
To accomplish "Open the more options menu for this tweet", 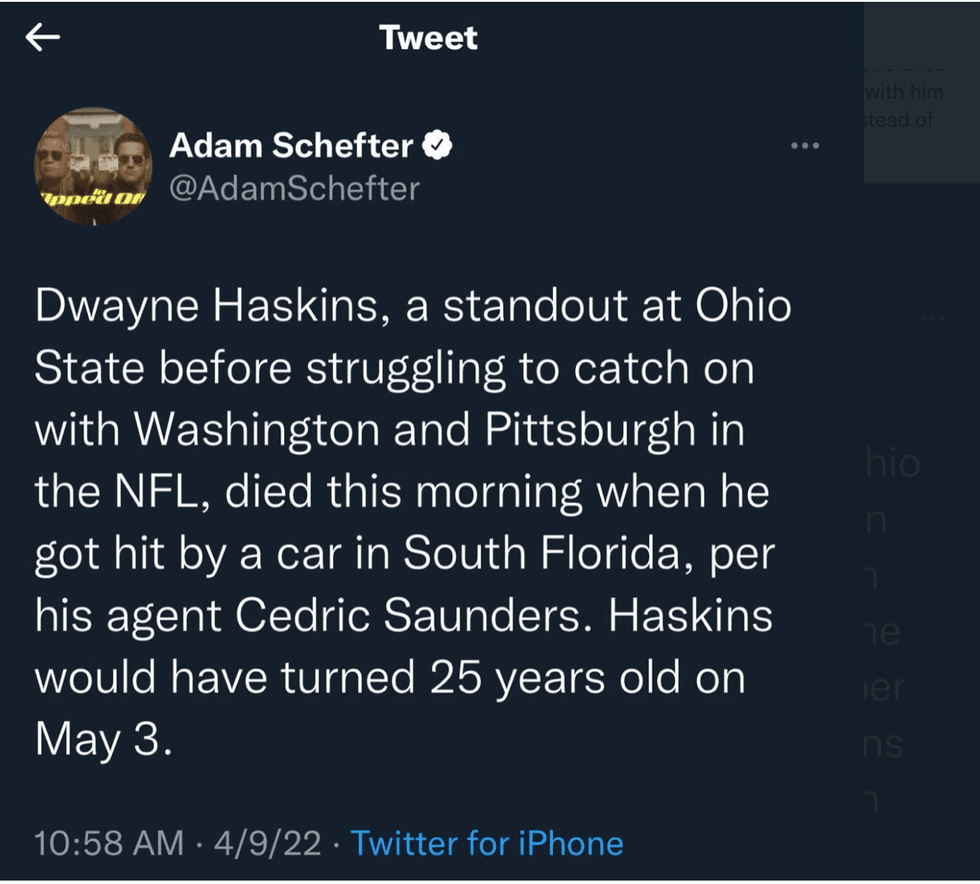I will tap(806, 145).
